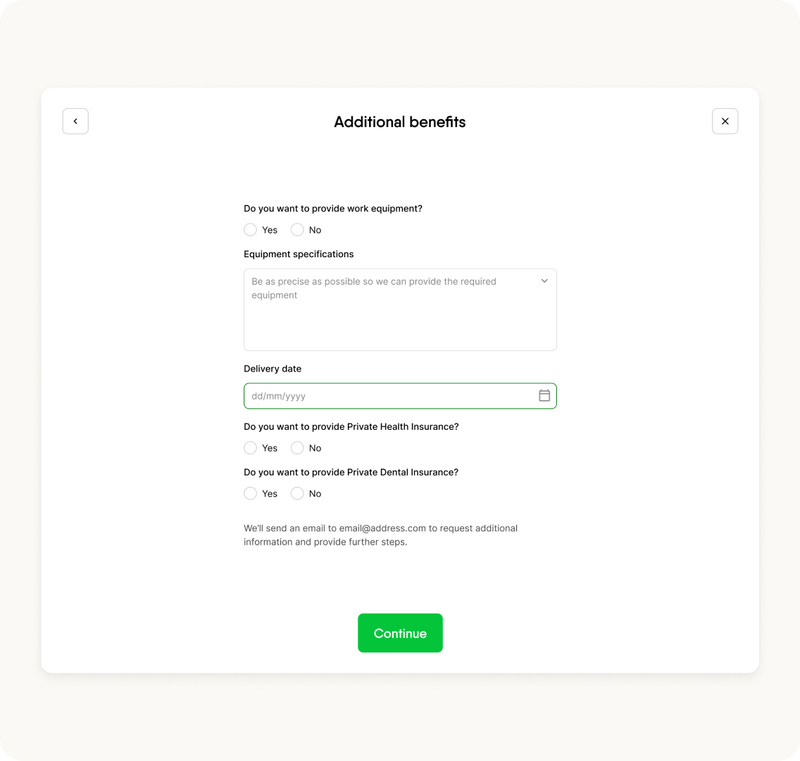
Task: Open the calendar icon in the date field
Action: [x=543, y=395]
